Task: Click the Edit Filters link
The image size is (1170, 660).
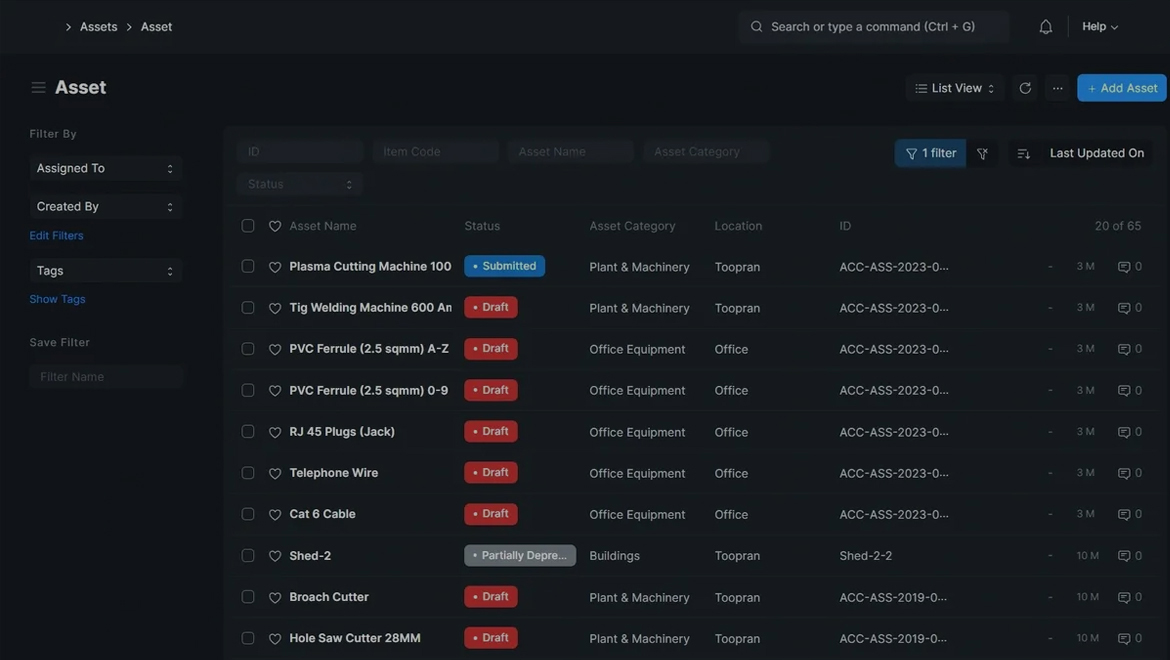Action: pyautogui.click(x=56, y=236)
